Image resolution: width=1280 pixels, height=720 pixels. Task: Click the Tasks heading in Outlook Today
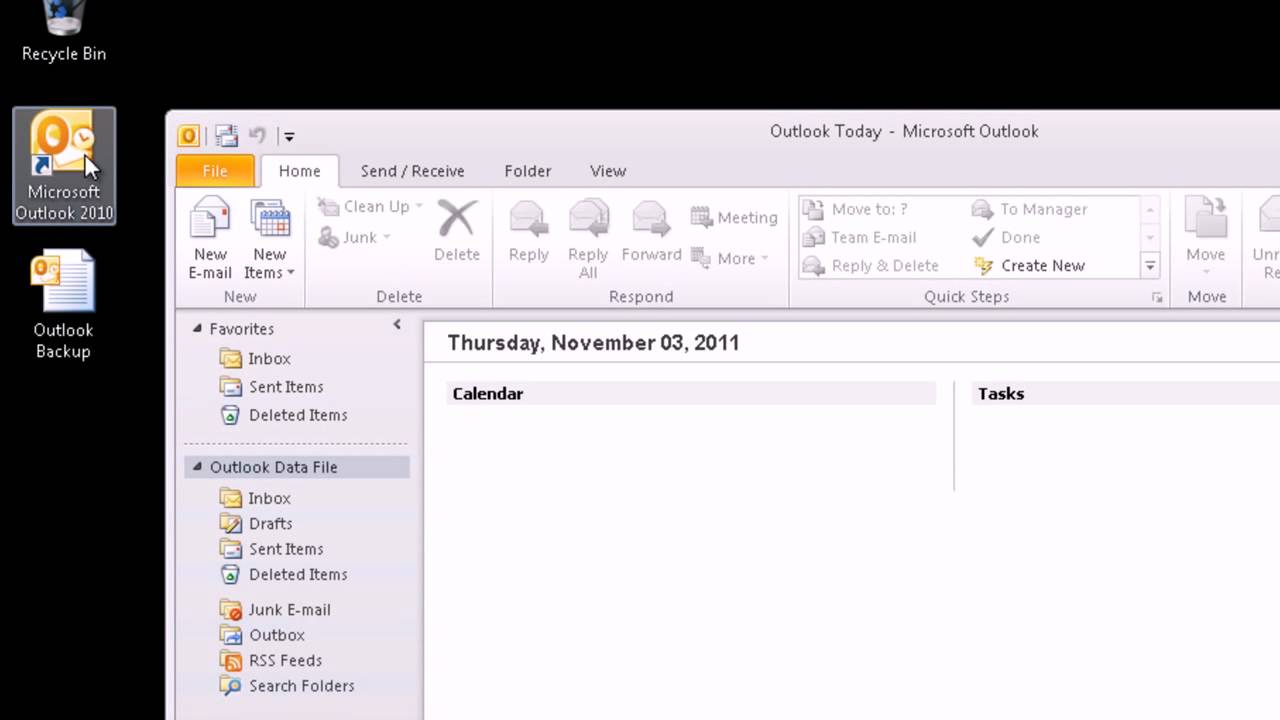pos(1001,393)
